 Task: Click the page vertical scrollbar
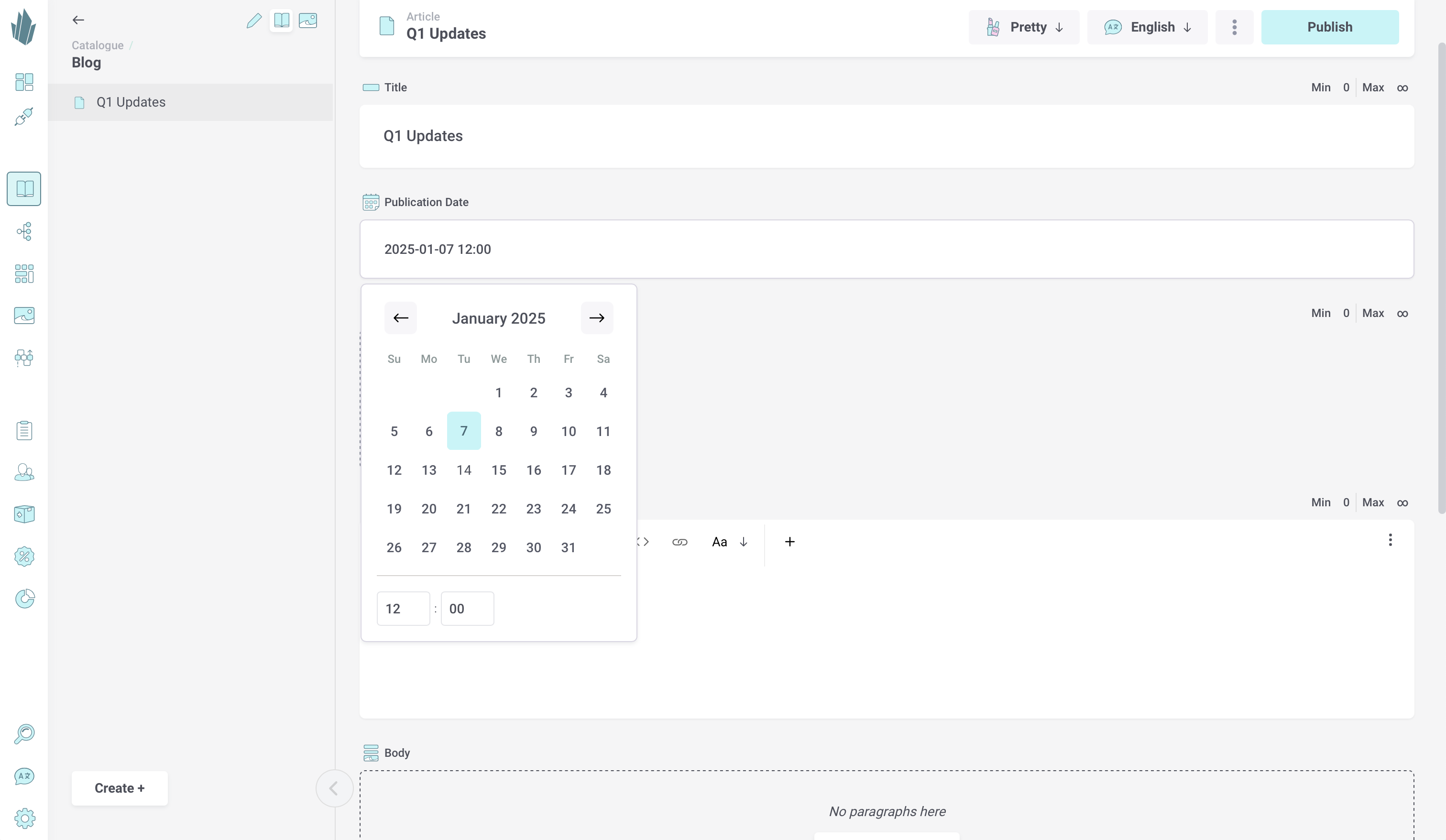click(1441, 278)
